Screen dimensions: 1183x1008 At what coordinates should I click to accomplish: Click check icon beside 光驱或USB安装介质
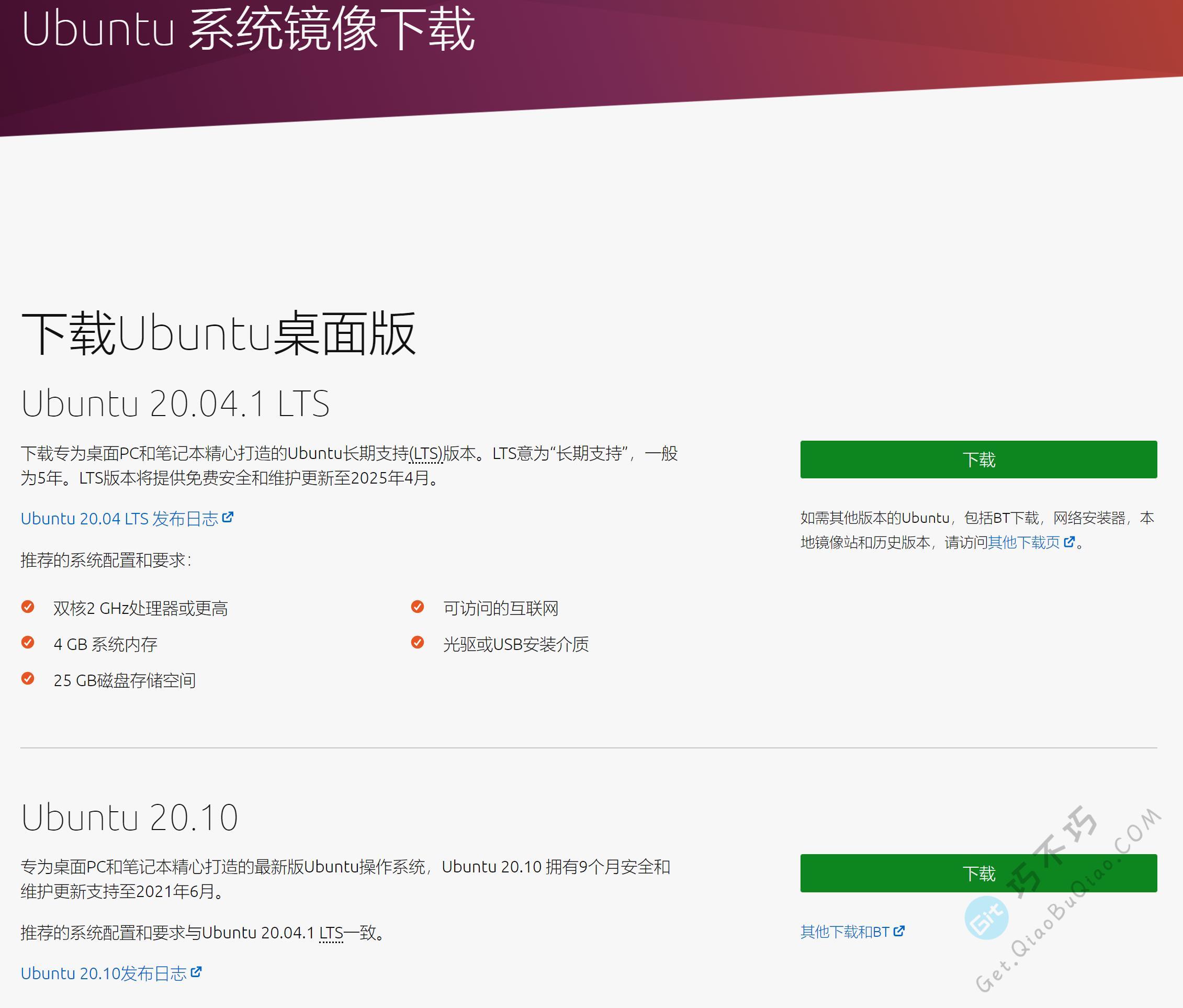pos(418,642)
